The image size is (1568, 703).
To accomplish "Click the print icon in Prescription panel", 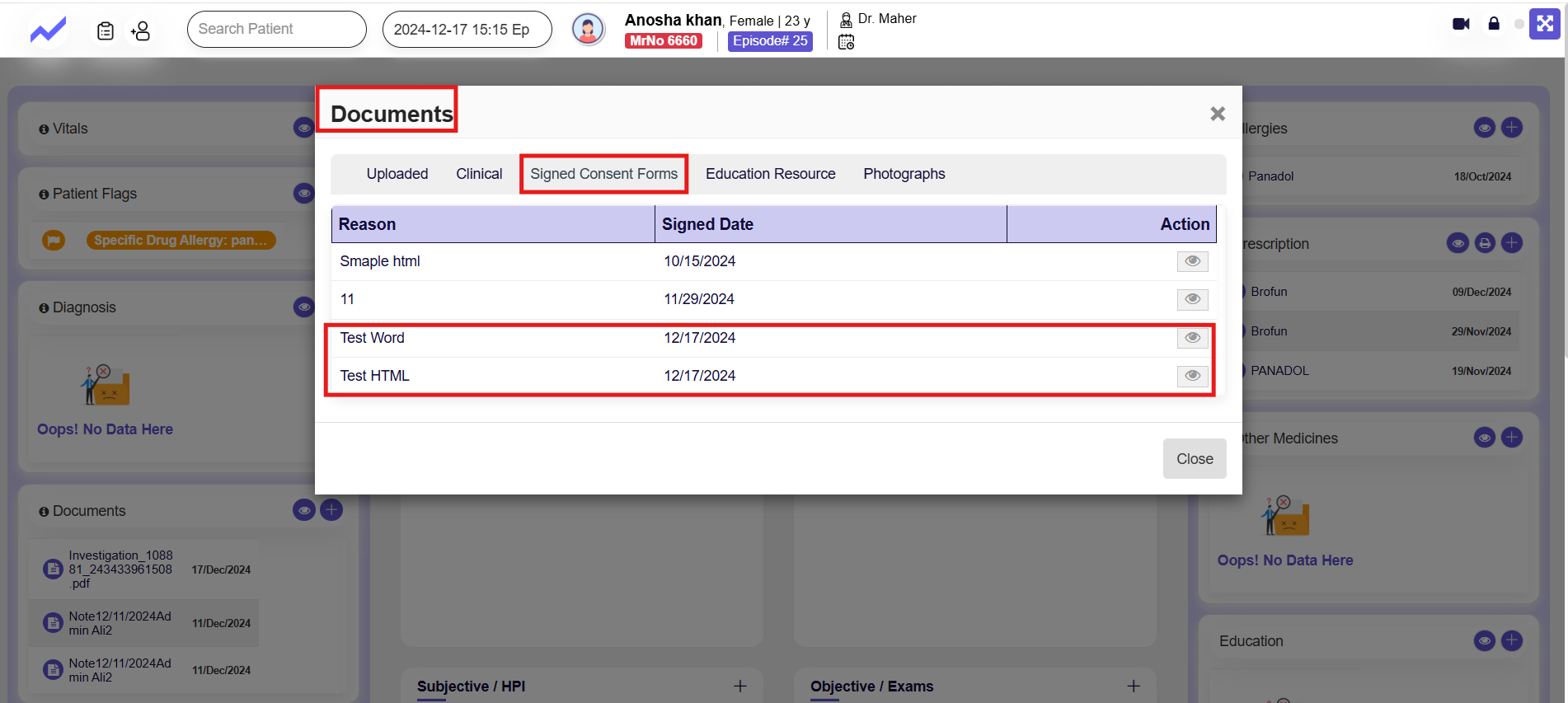I will click(1485, 243).
